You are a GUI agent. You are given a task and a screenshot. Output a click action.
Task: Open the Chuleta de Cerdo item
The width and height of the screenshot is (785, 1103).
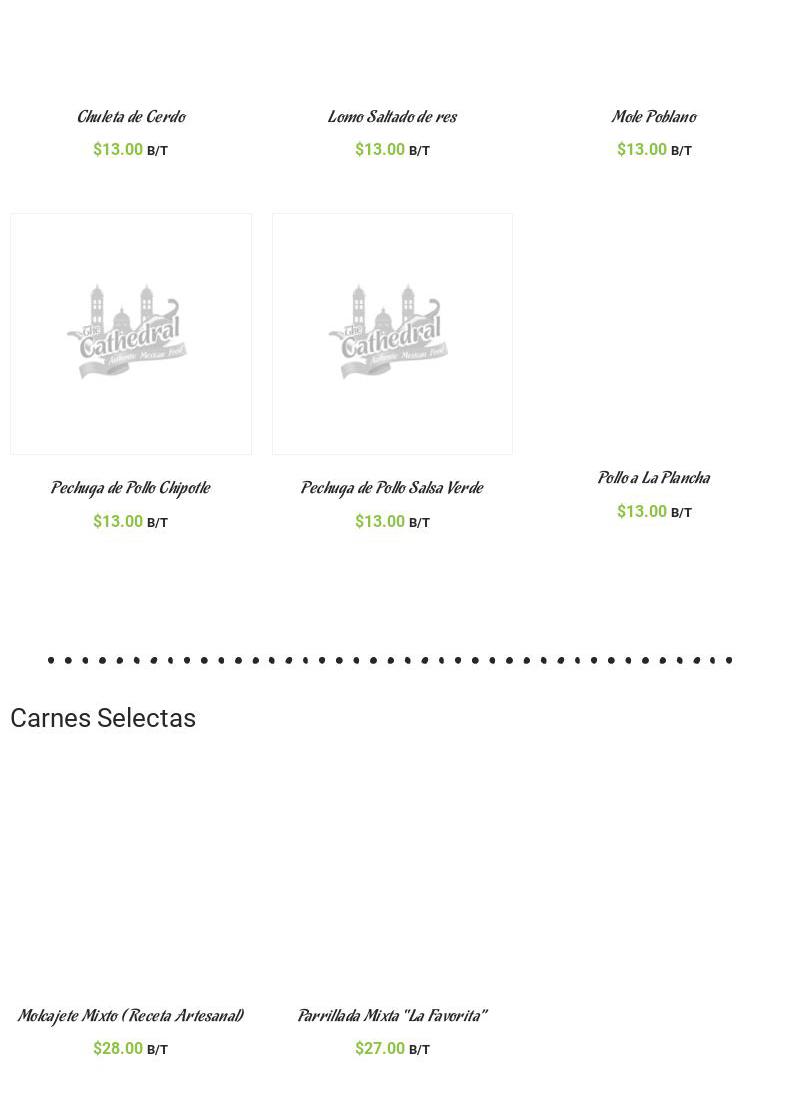131,117
